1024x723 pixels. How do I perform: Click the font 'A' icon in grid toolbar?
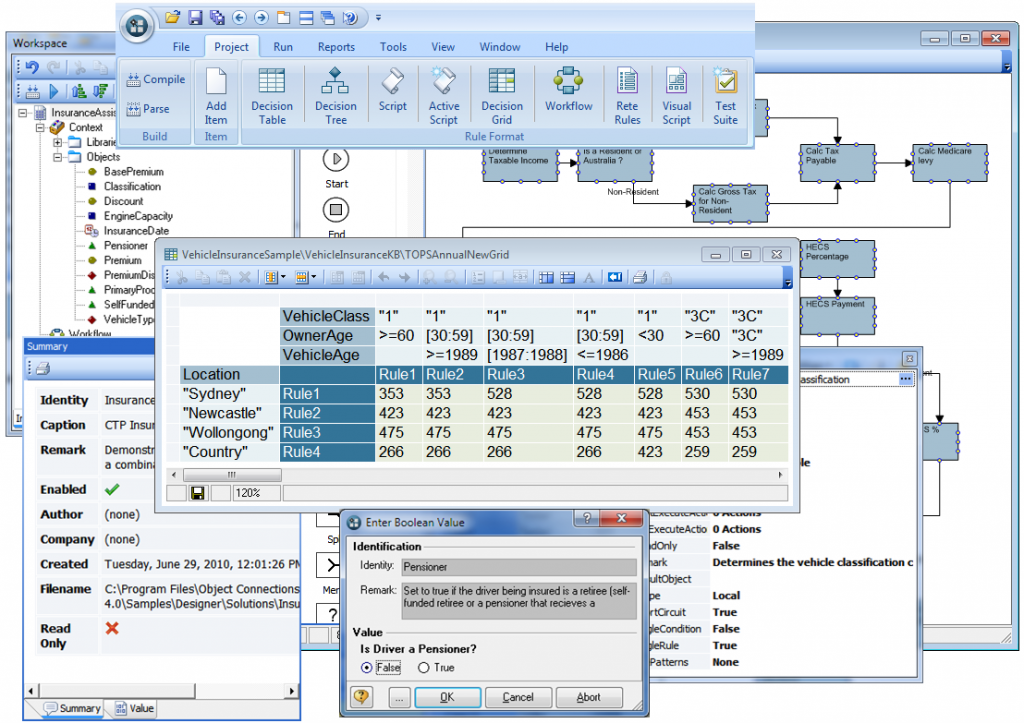[x=588, y=278]
